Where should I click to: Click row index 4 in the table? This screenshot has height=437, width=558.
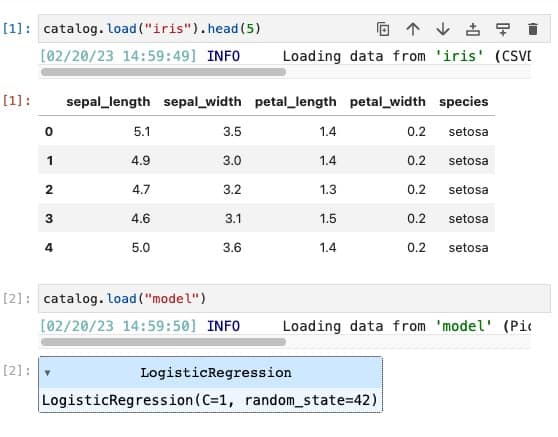[x=49, y=247]
